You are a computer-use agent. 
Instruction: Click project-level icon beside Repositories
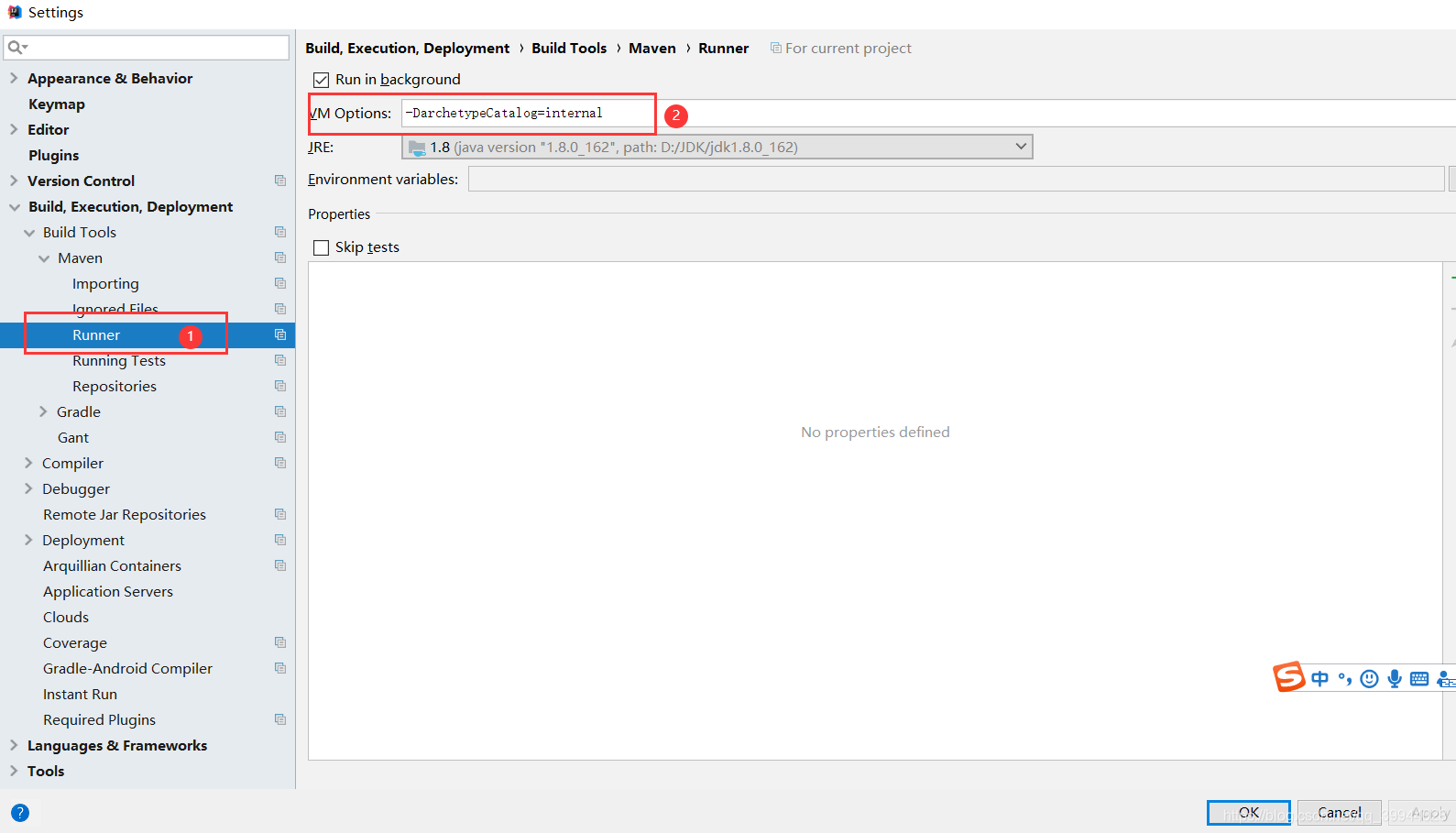(x=280, y=386)
